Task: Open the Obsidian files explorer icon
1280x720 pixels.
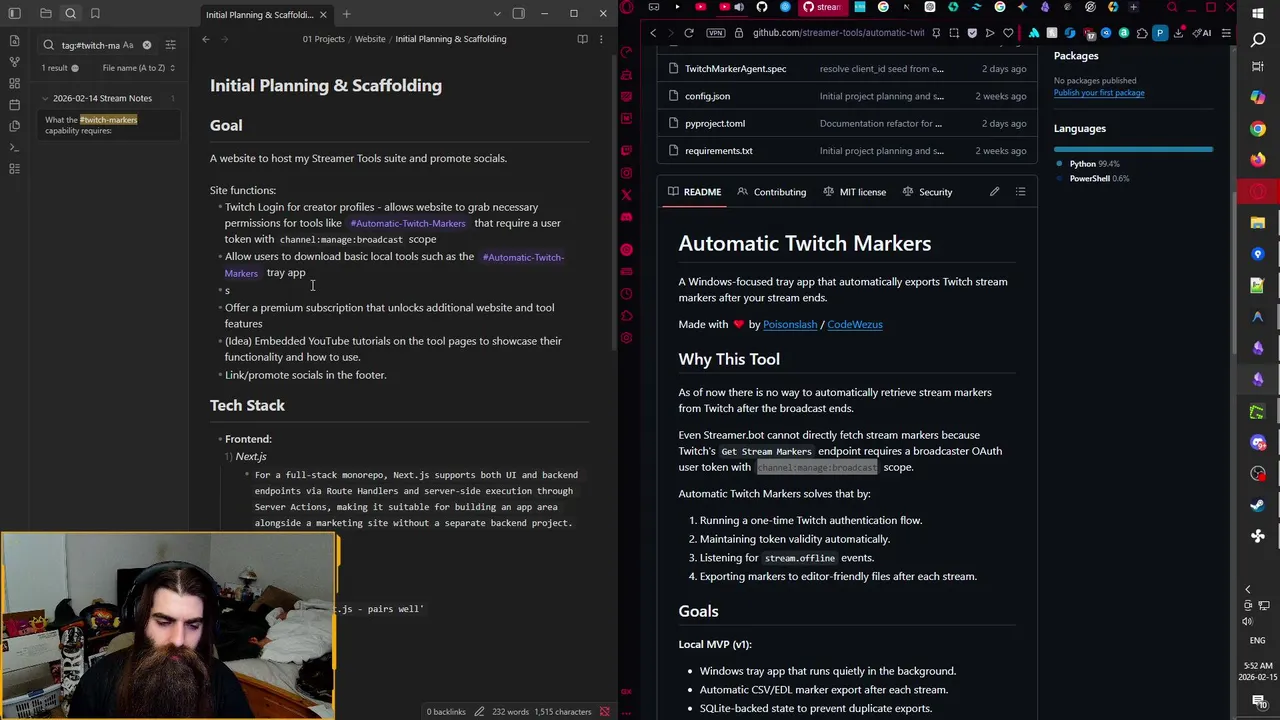Action: point(46,14)
